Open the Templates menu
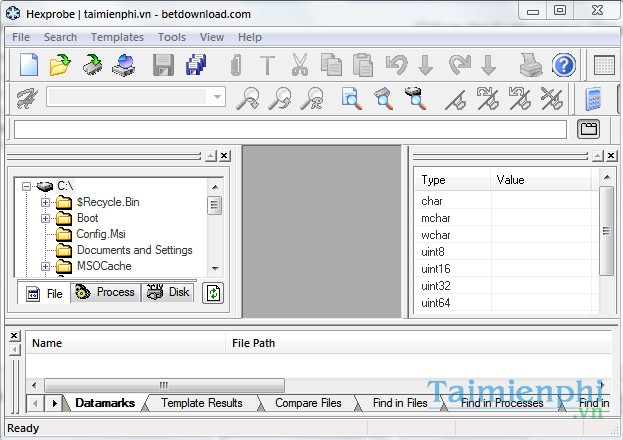 117,37
